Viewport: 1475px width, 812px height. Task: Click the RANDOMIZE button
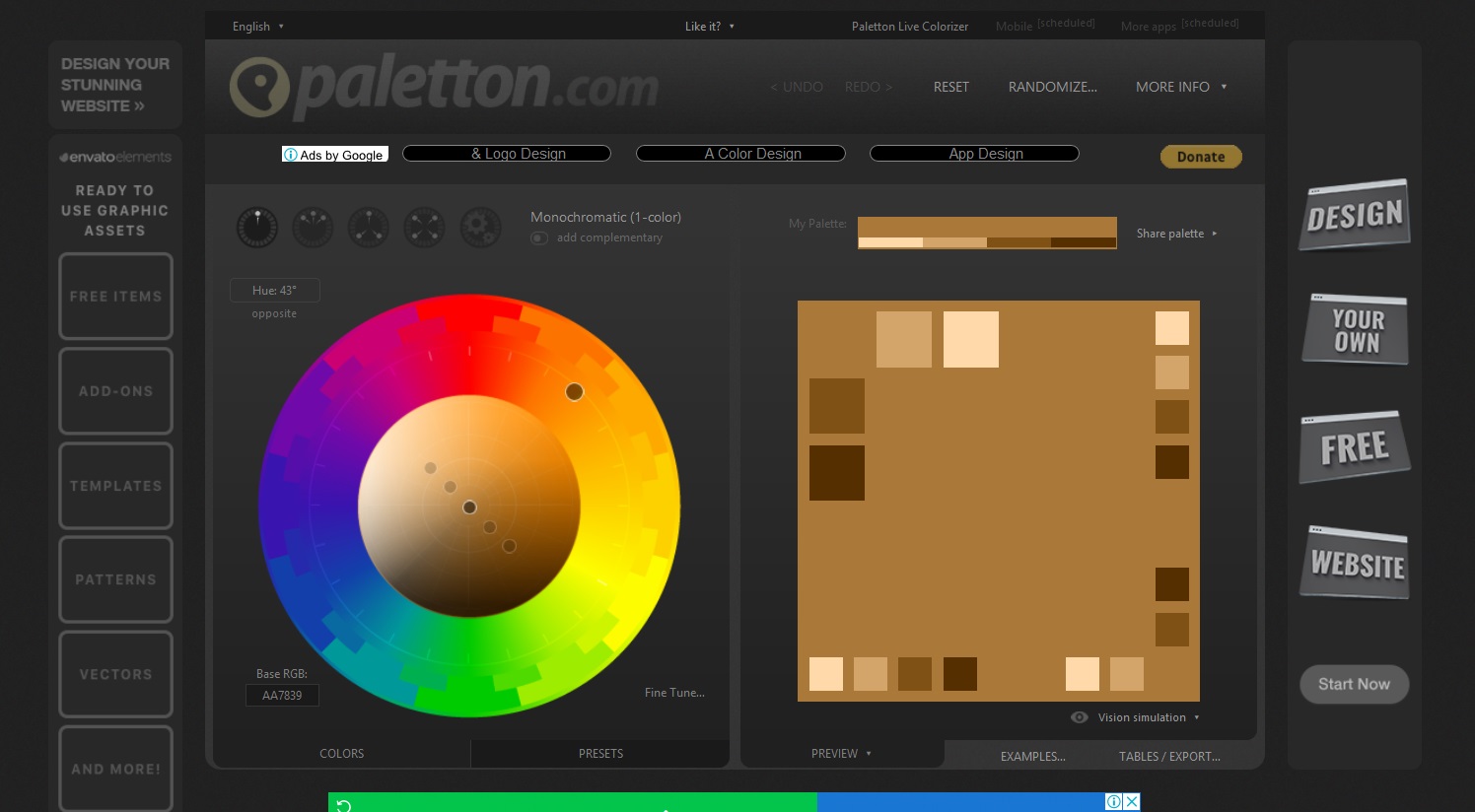[x=1052, y=87]
